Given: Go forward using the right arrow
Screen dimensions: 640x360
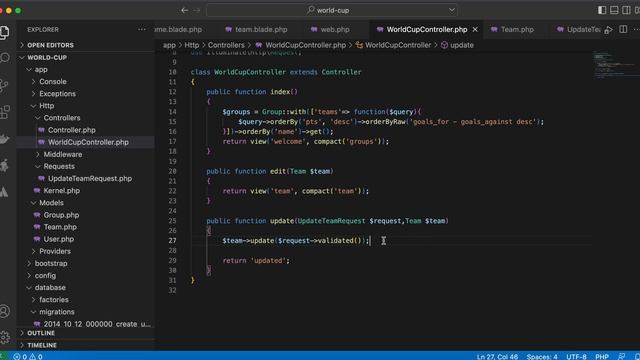Looking at the screenshot, I should click(197, 10).
